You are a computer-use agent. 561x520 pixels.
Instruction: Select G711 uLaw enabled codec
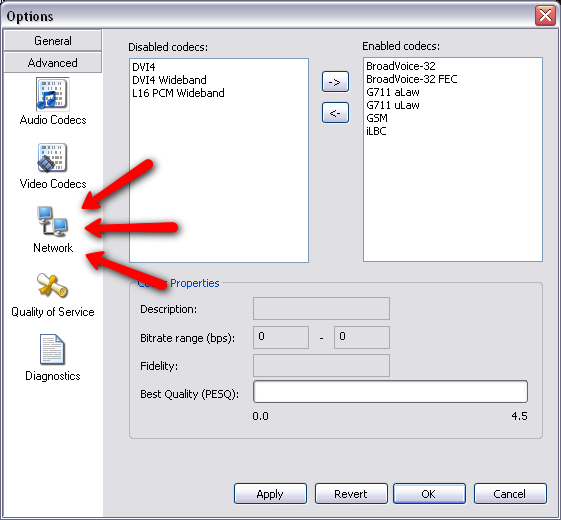[393, 105]
